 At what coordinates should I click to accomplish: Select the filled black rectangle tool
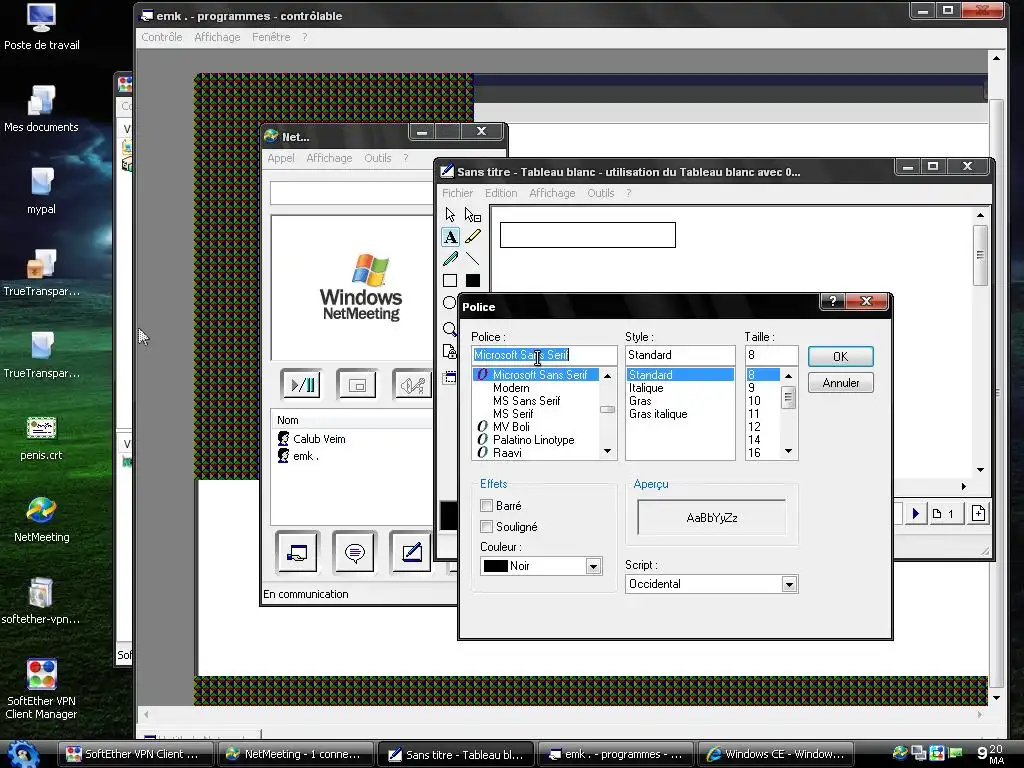[x=473, y=281]
